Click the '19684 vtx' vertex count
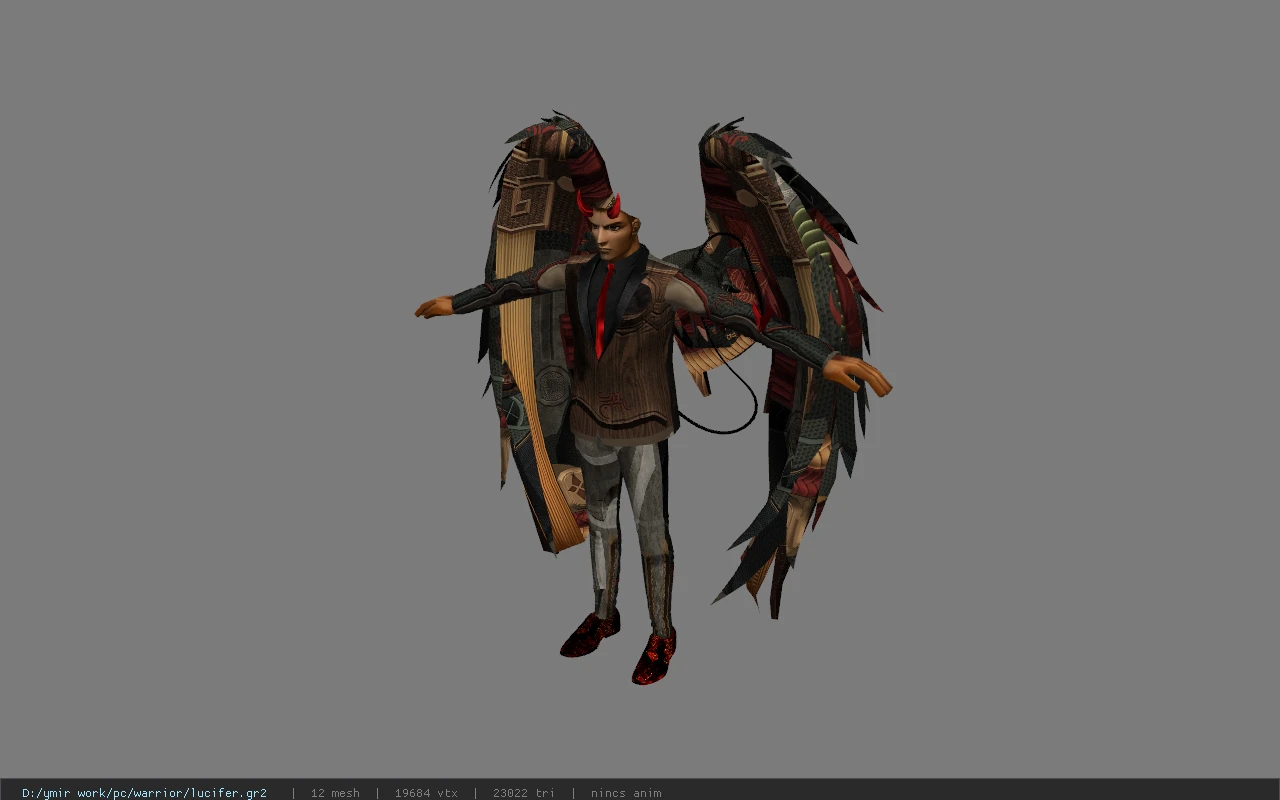The height and width of the screenshot is (800, 1280). 426,793
